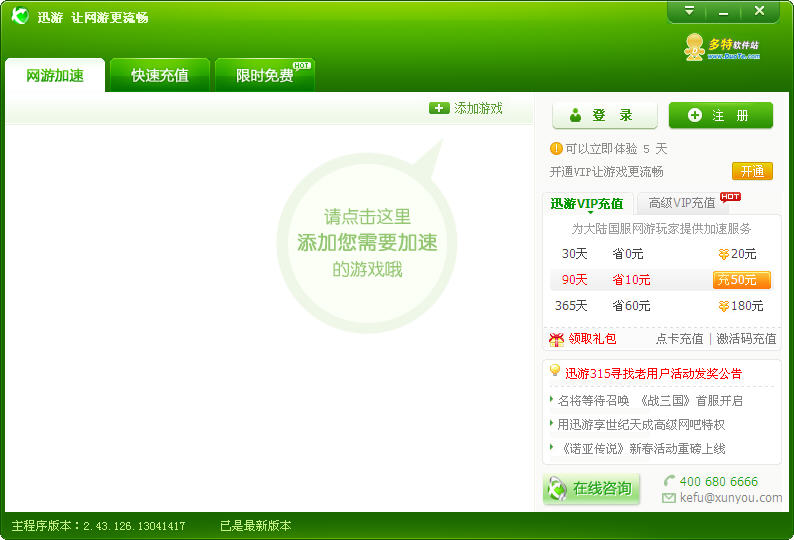Open news 用迅游享世纪天成高级网吧特权
794x540 pixels.
pos(641,425)
